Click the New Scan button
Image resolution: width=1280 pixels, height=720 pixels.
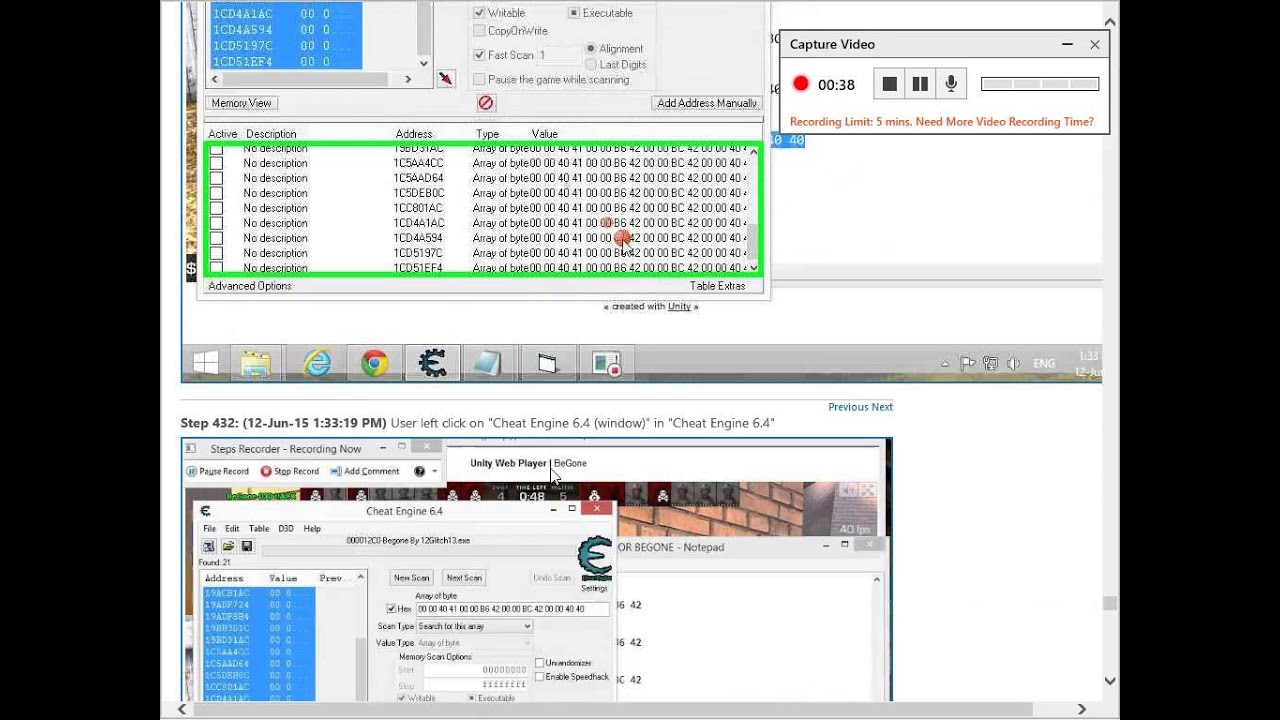[x=411, y=577]
